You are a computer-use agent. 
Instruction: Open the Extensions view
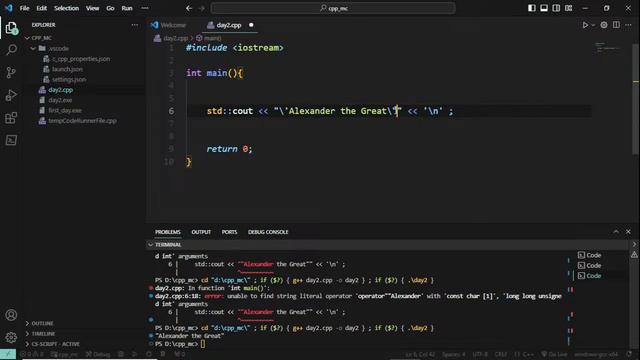click(11, 118)
